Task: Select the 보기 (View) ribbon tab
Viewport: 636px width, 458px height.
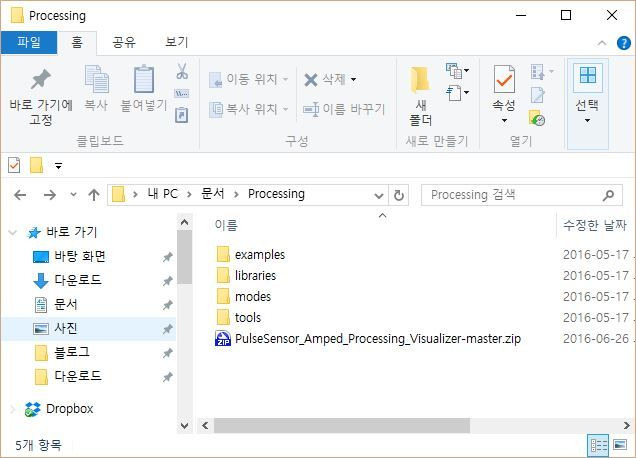Action: (176, 42)
